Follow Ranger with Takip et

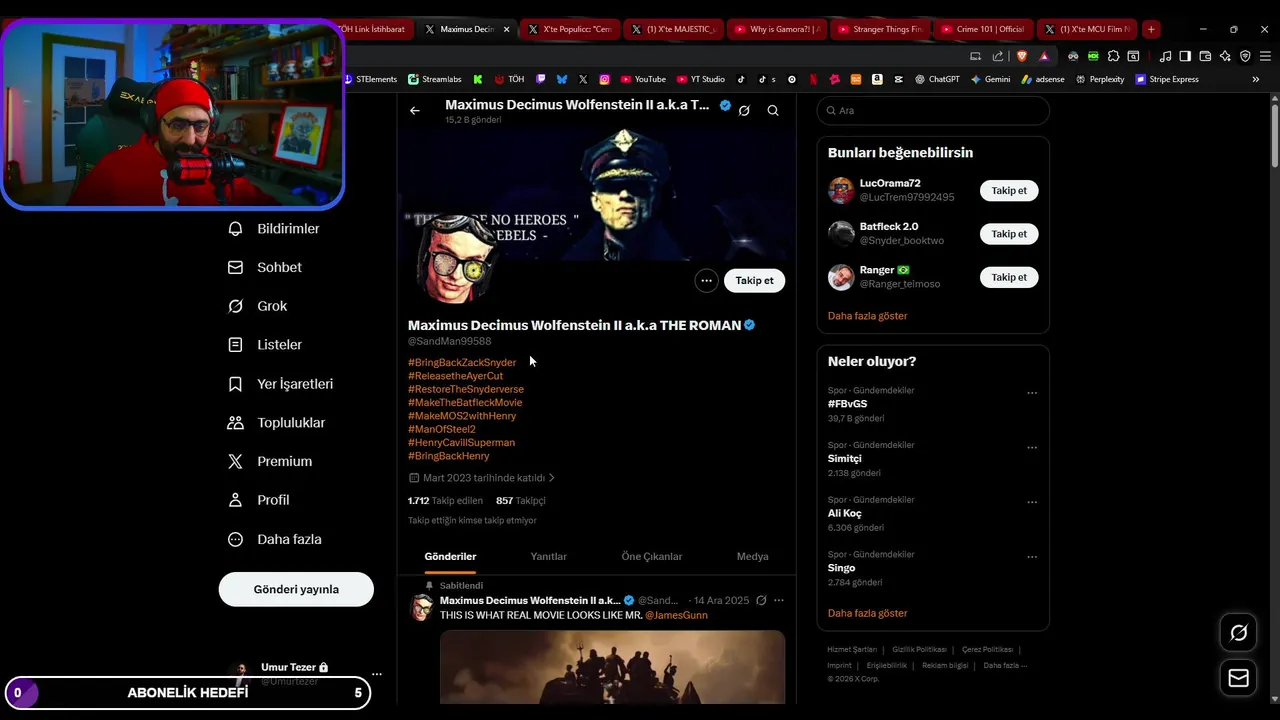[x=1009, y=277]
